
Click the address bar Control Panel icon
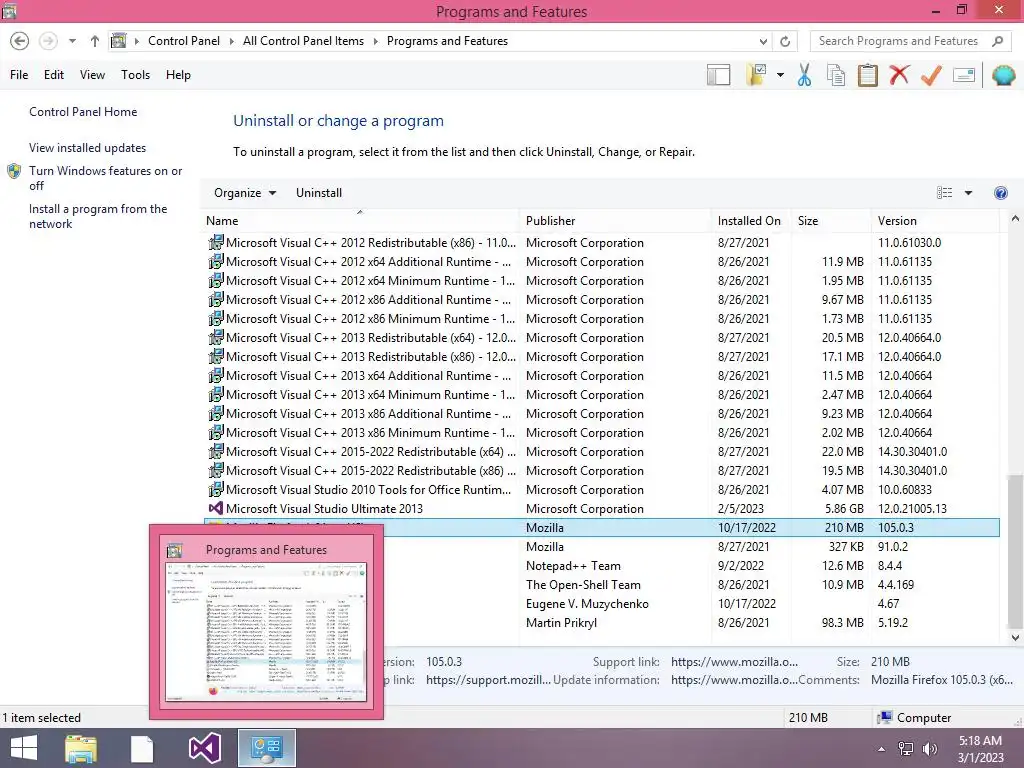coord(118,41)
